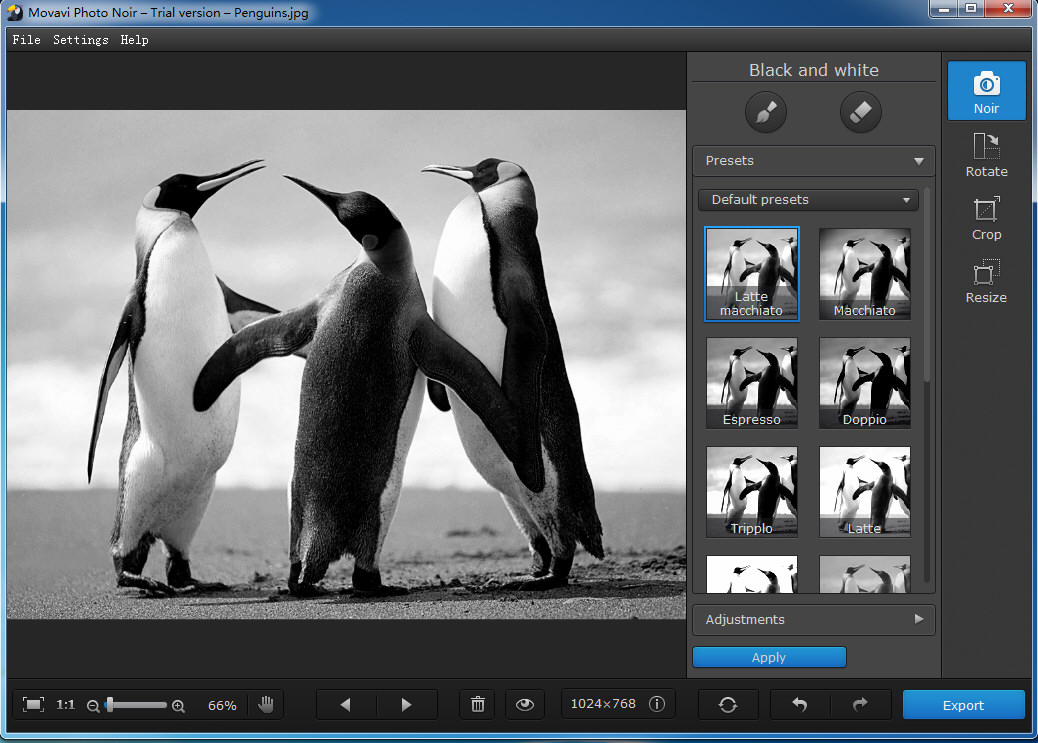Select the hand pan tool
Screen dimensions: 1038x743
[266, 704]
